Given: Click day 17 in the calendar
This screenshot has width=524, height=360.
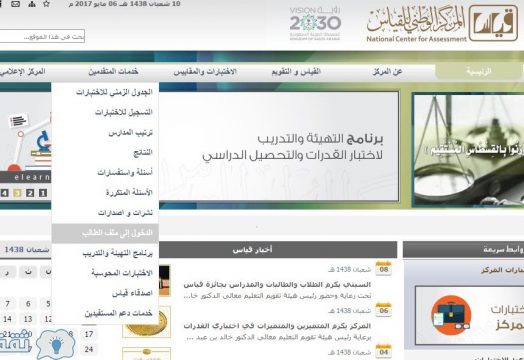Looking at the screenshot, I should (89, 334).
